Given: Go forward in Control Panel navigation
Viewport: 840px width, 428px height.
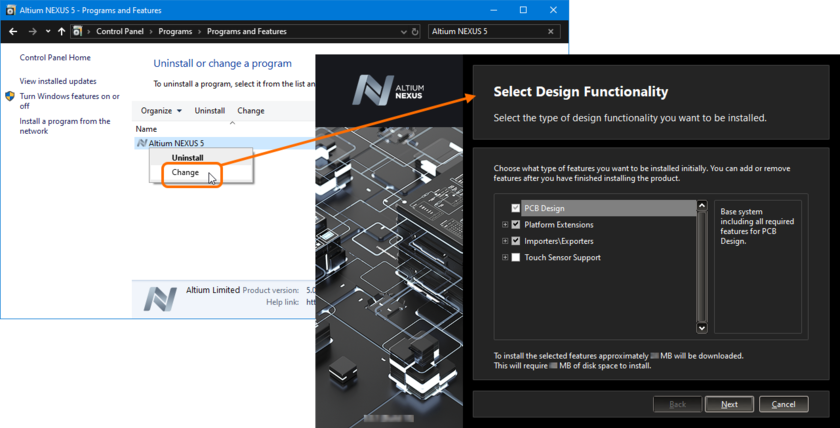Looking at the screenshot, I should point(33,32).
